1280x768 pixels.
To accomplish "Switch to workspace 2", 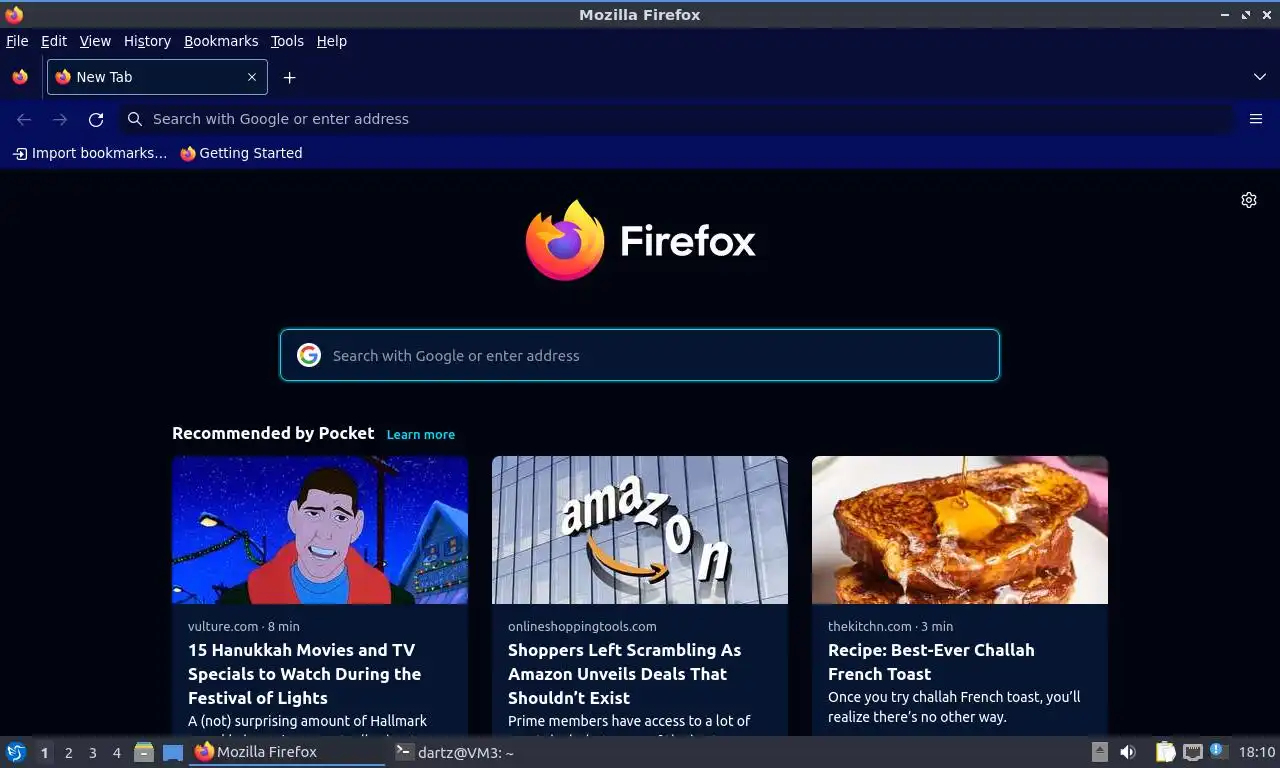I will coord(68,753).
